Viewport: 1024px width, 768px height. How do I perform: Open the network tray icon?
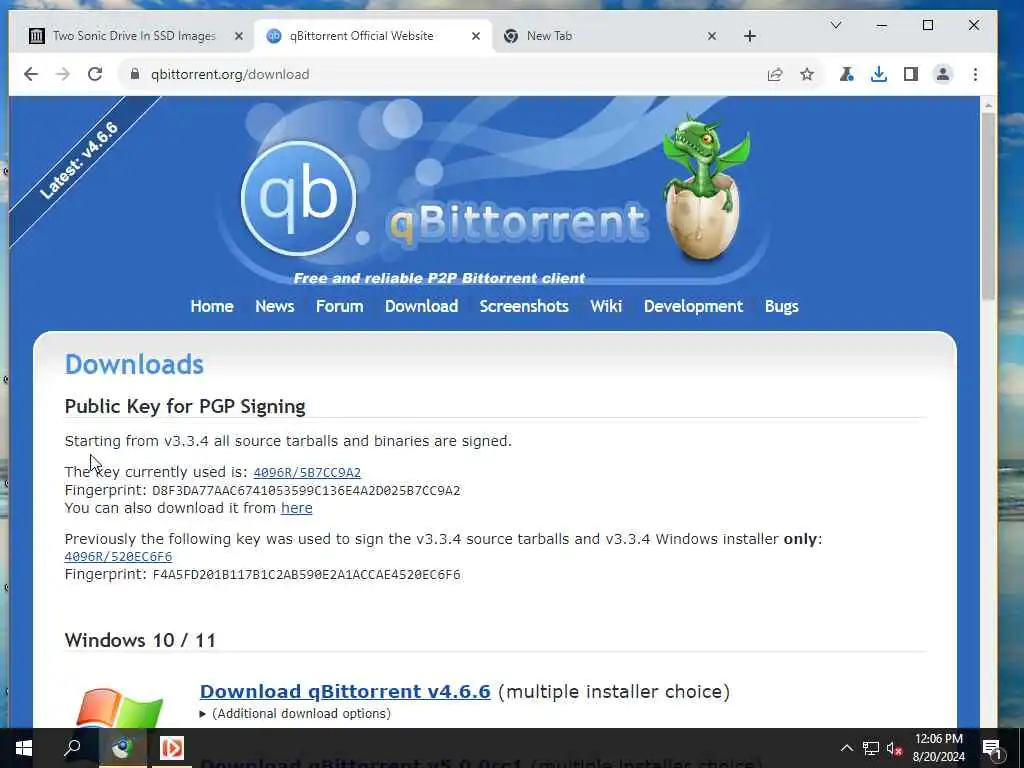tap(871, 748)
